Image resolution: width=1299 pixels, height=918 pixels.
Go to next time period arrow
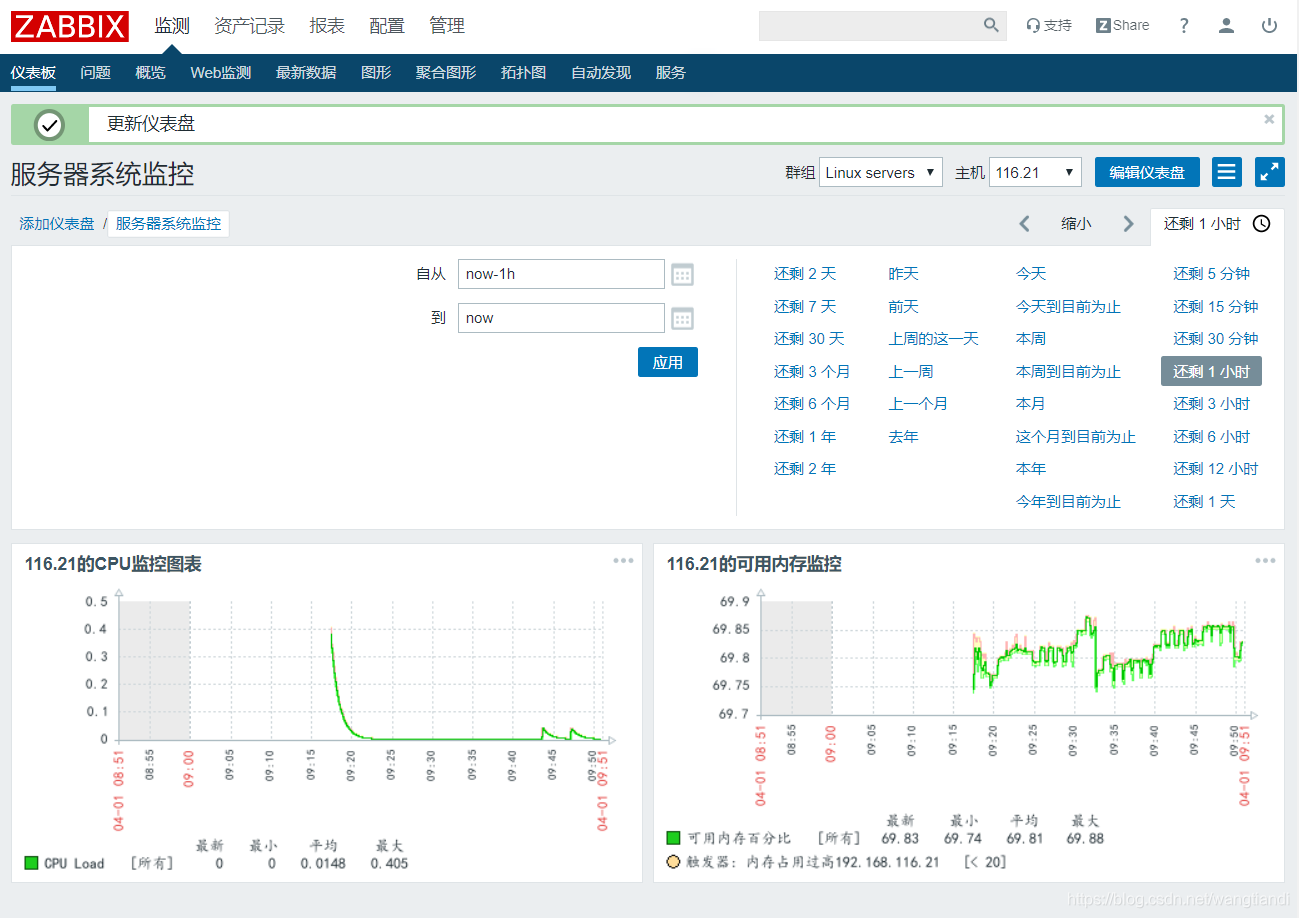1129,224
